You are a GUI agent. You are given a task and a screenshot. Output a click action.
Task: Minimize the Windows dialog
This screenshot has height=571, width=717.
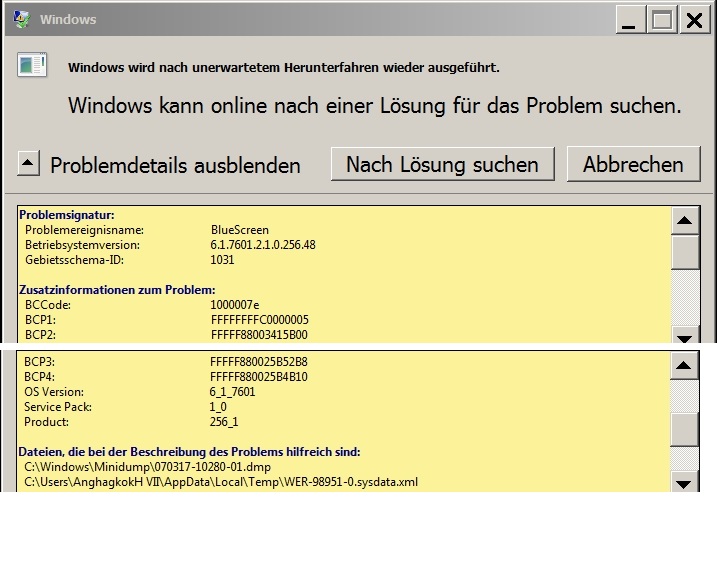pos(630,20)
